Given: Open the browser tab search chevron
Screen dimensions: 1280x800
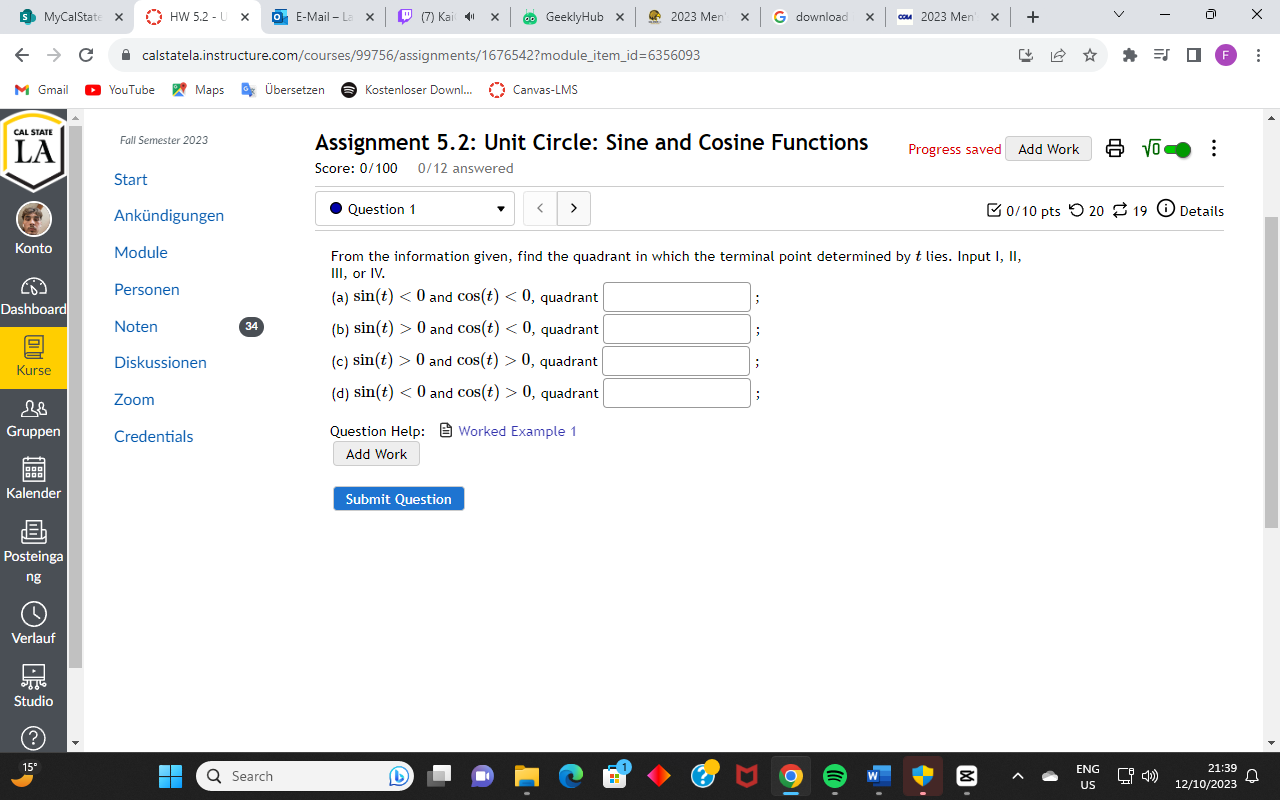Looking at the screenshot, I should [1118, 16].
